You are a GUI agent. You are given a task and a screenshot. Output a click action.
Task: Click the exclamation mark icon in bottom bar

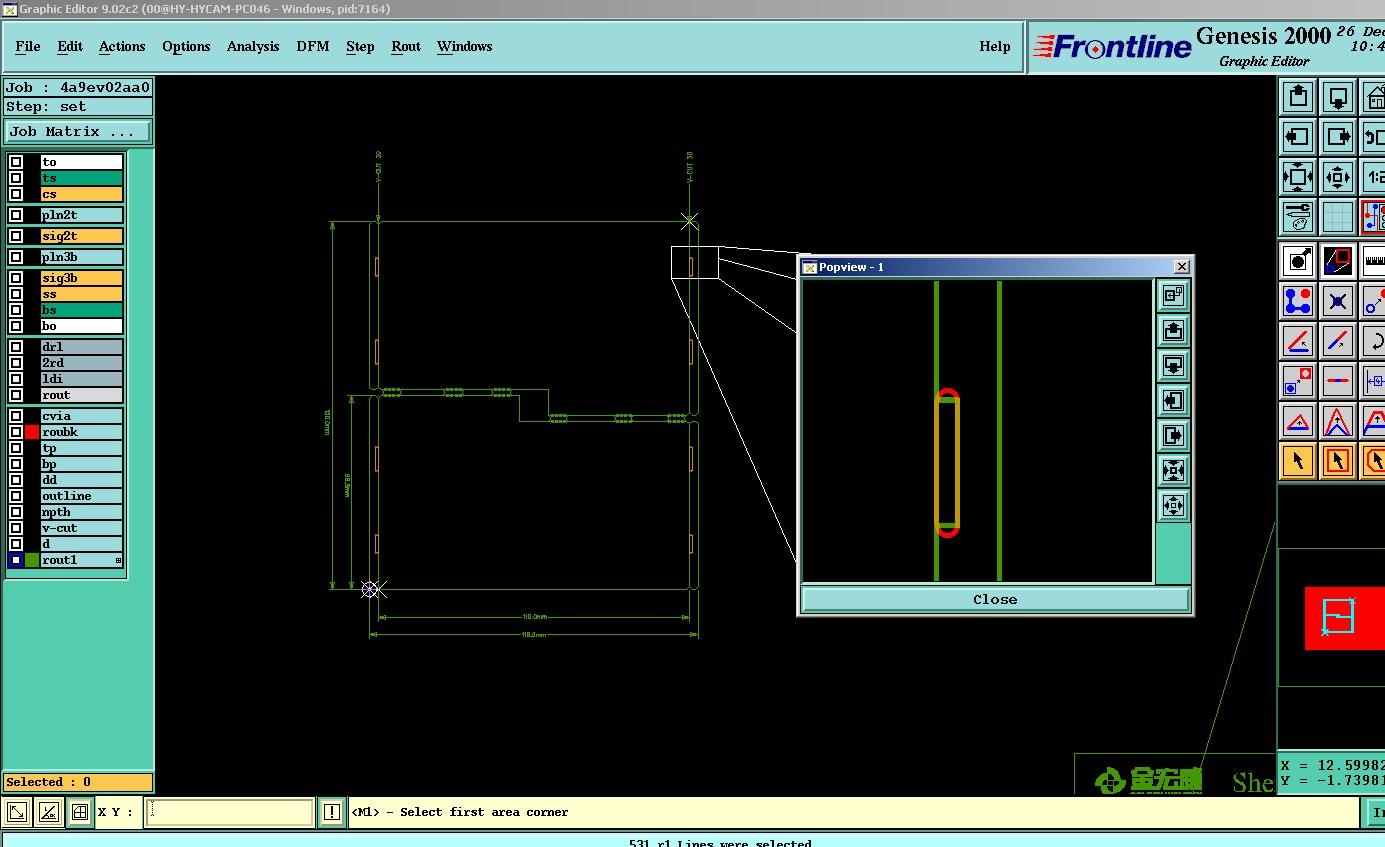(331, 812)
